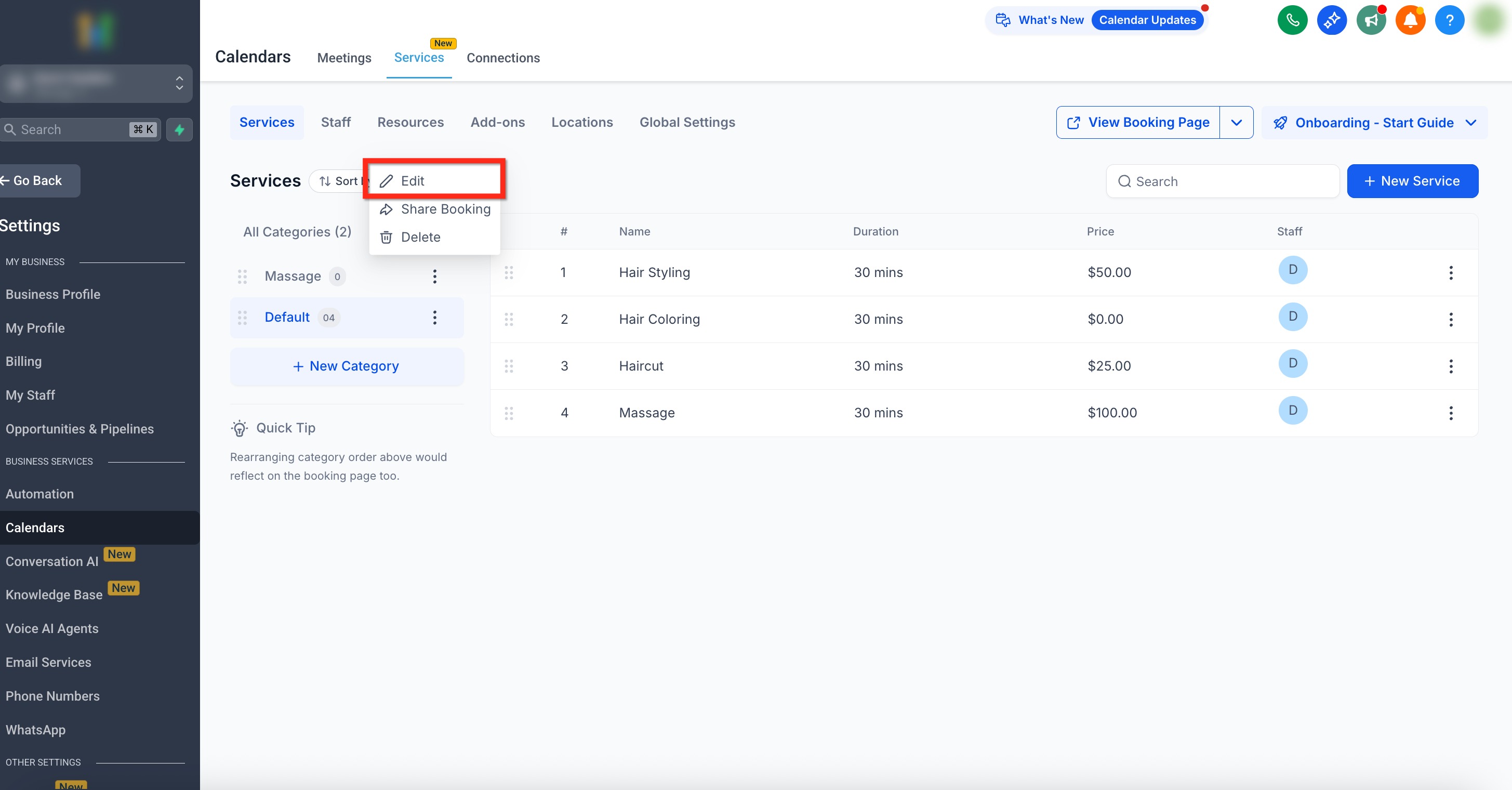This screenshot has width=1512, height=790.
Task: Switch to the Staff tab
Action: [x=336, y=122]
